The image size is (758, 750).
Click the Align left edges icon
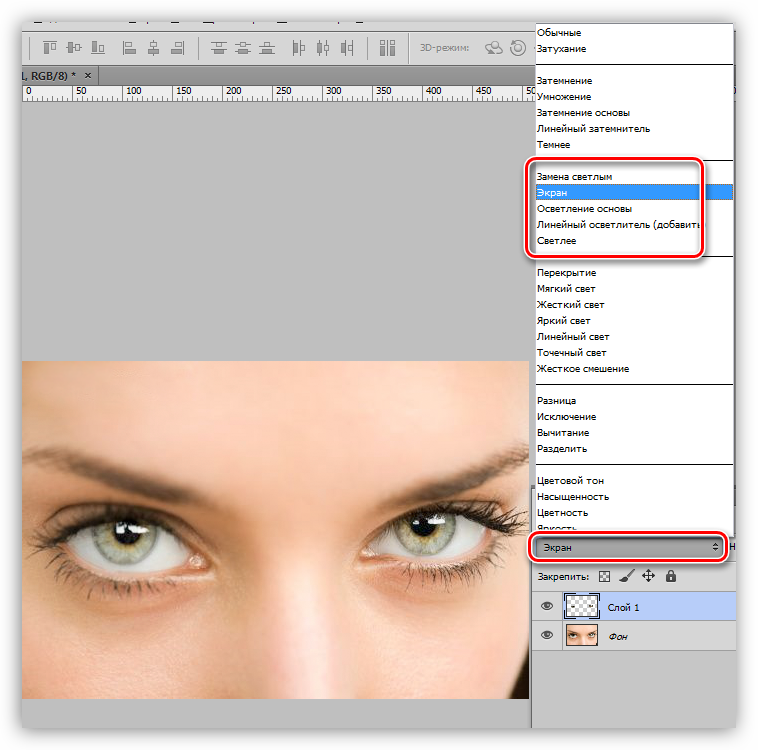(129, 47)
